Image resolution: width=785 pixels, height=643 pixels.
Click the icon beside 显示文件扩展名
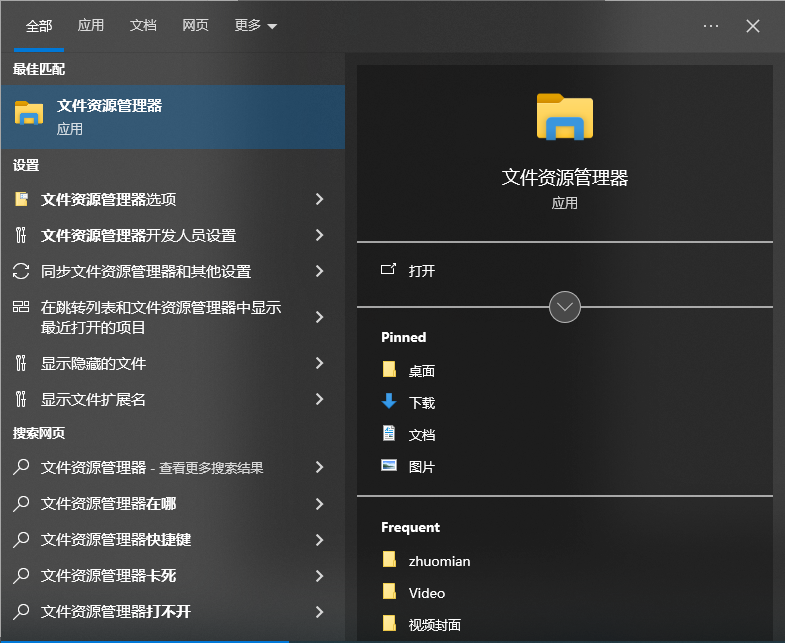click(21, 399)
